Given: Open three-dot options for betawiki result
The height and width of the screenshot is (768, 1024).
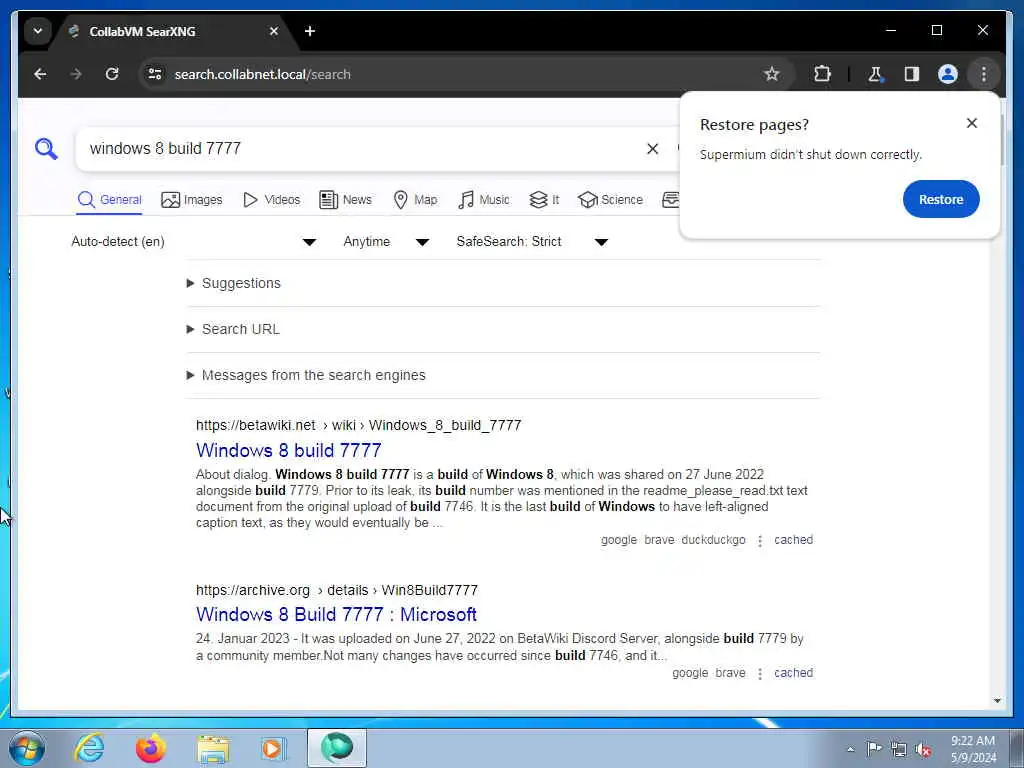Looking at the screenshot, I should pos(760,541).
